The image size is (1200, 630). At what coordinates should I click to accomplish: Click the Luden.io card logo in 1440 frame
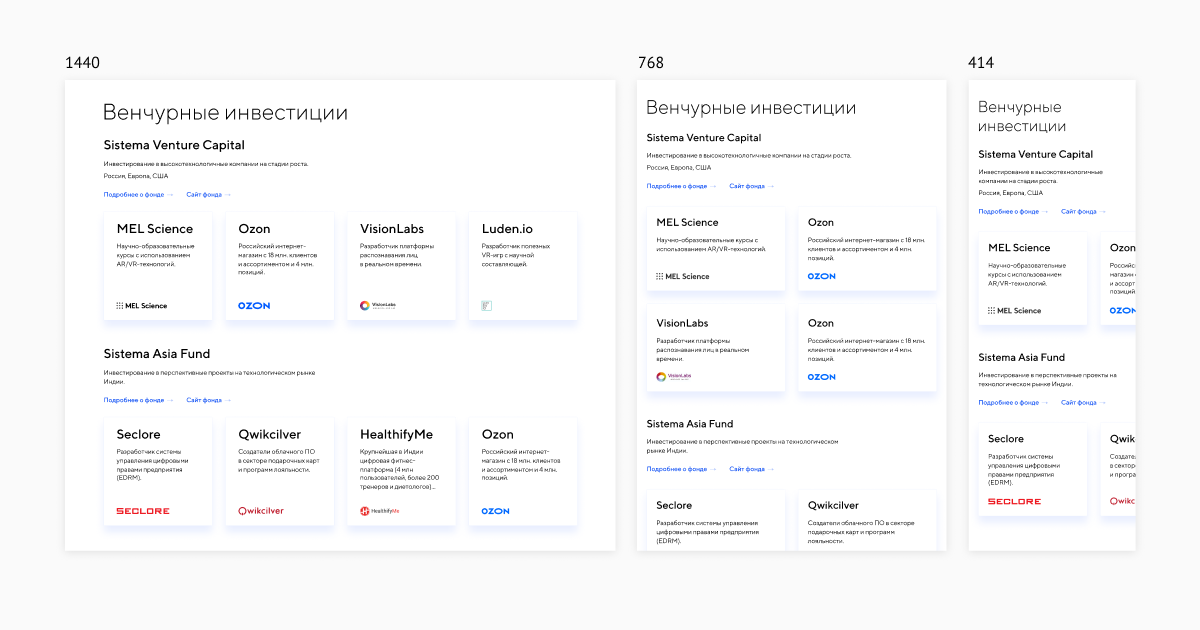[487, 305]
